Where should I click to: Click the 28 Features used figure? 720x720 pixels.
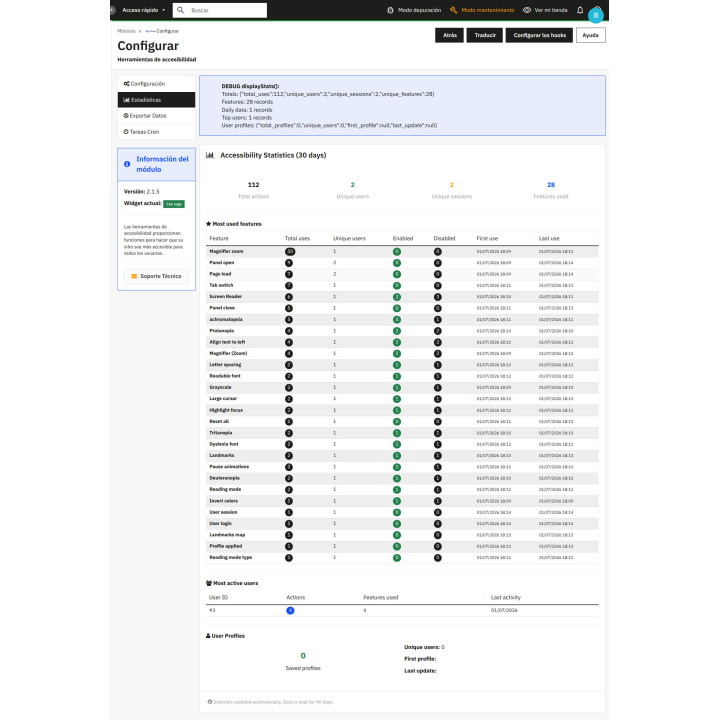click(551, 185)
